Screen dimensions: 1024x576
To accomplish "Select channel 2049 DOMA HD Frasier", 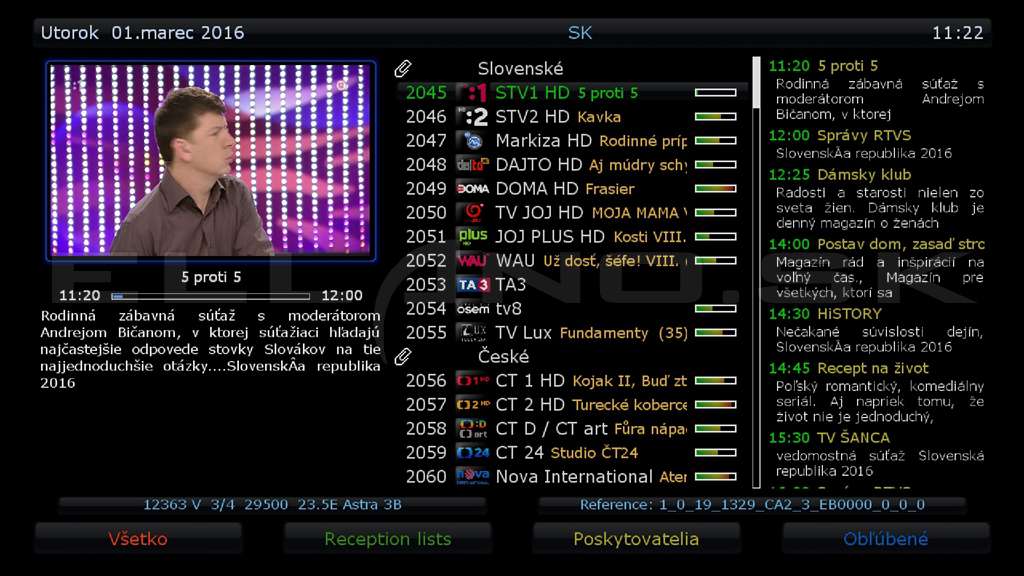I will 571,189.
